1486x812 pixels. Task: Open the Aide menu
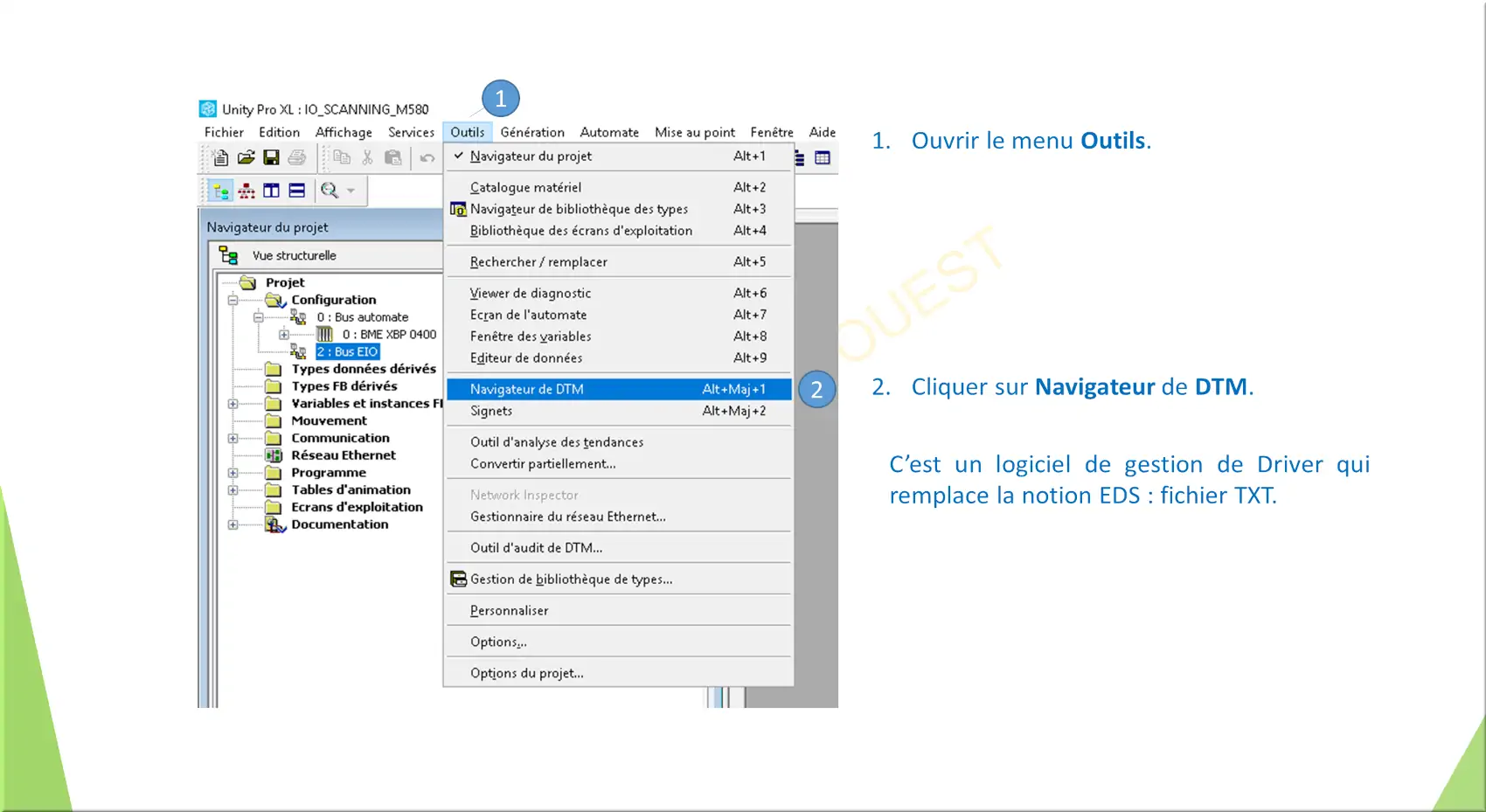(822, 132)
